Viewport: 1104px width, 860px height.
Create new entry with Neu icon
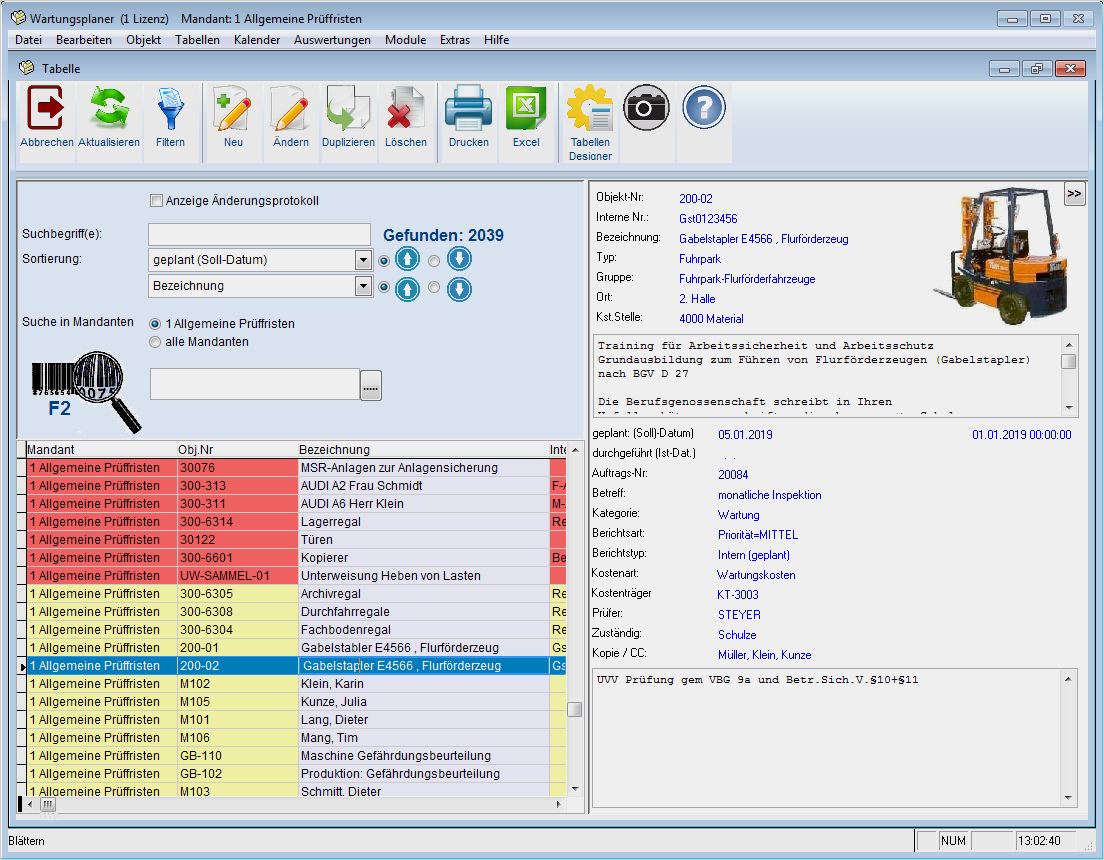233,109
